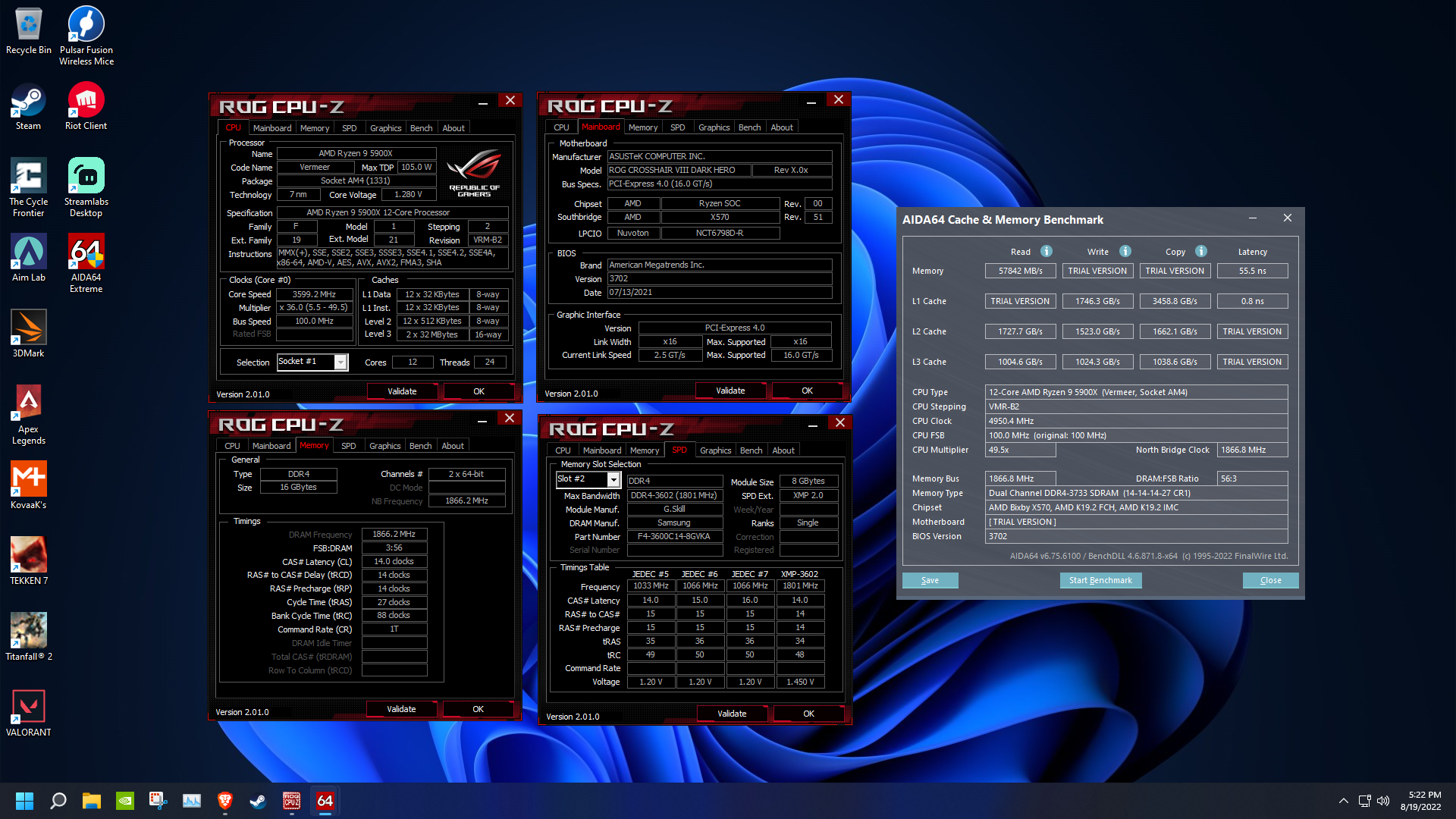
Task: Save the AIDA64 benchmark results
Action: pyautogui.click(x=930, y=580)
